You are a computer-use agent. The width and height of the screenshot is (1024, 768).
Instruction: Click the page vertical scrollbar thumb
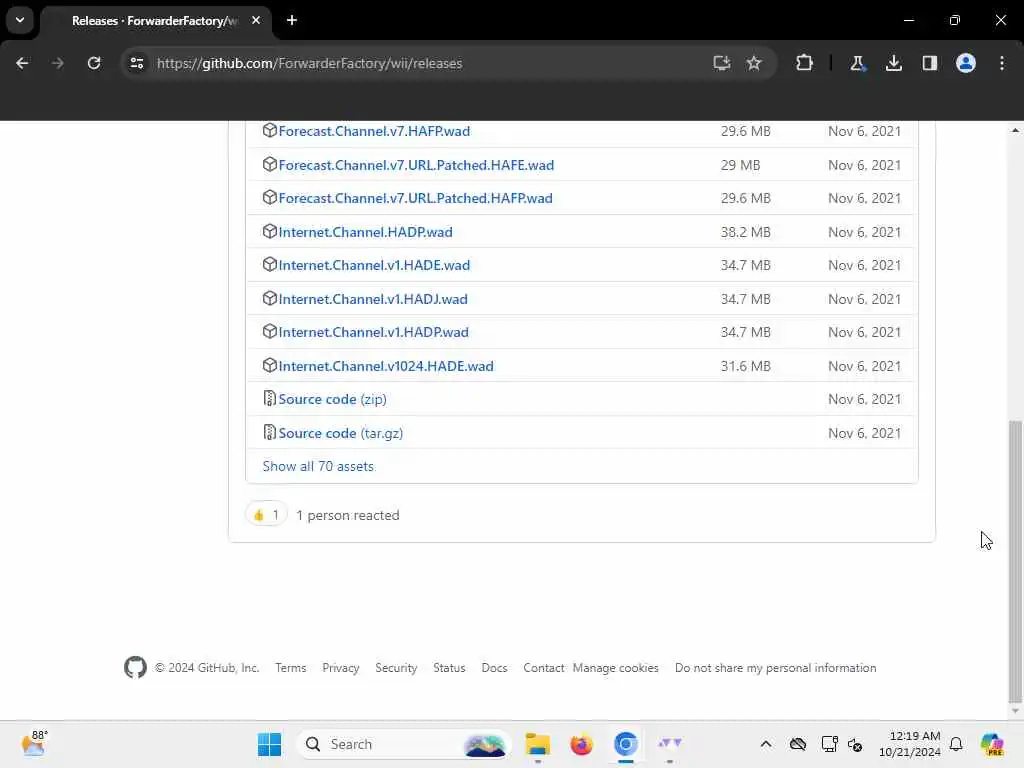click(x=1015, y=562)
